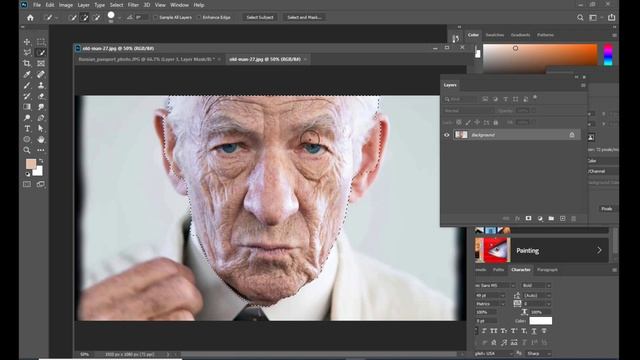Select the Rectangular Marquee tool
This screenshot has width=640, height=360.
41,42
